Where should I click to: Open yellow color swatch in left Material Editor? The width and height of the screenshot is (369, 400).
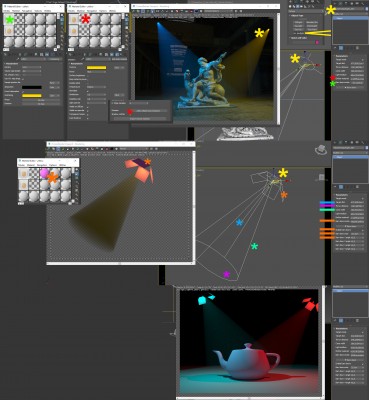32,96
